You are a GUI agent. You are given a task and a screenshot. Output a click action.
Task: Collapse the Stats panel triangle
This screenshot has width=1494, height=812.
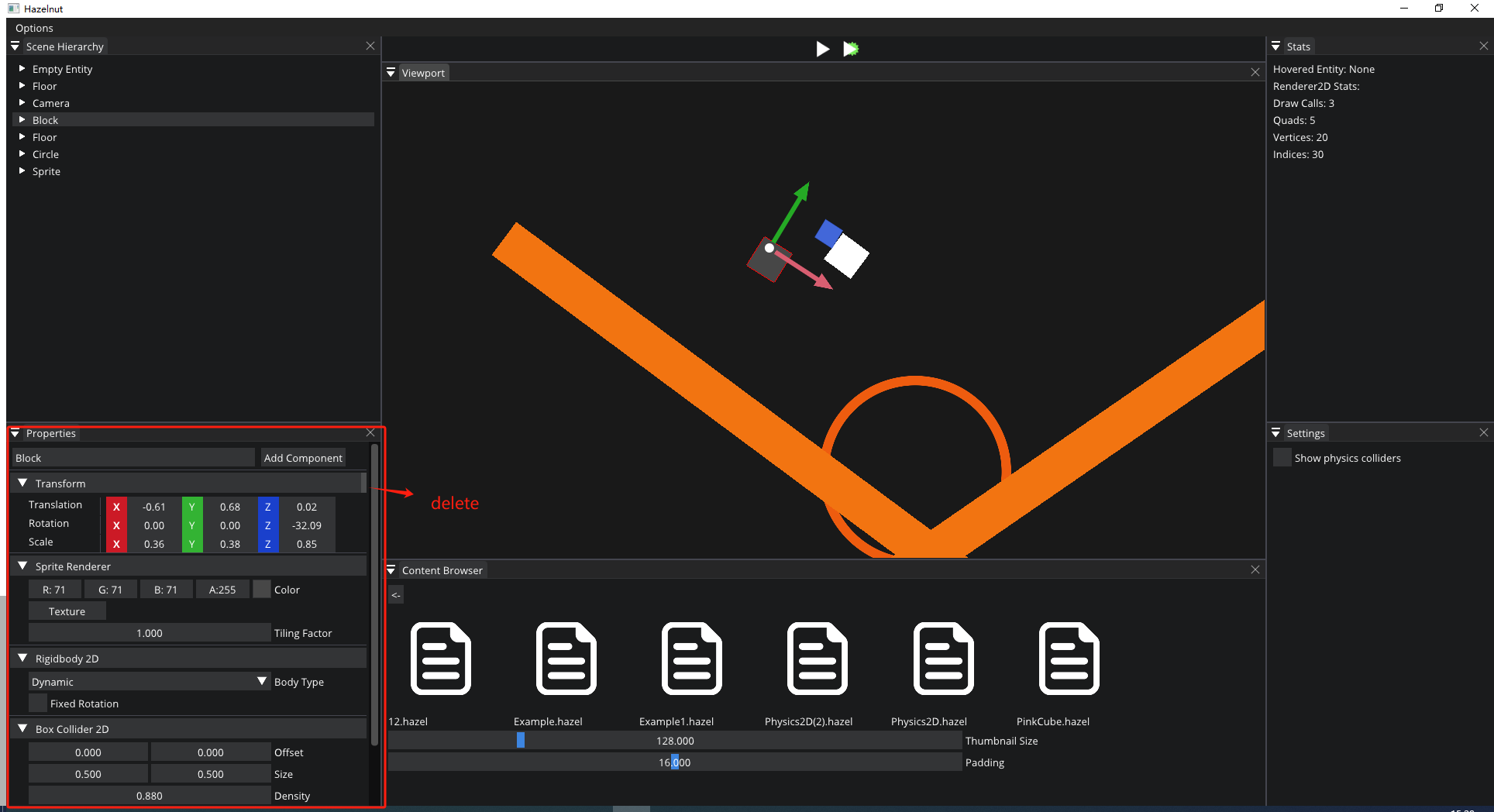1275,46
